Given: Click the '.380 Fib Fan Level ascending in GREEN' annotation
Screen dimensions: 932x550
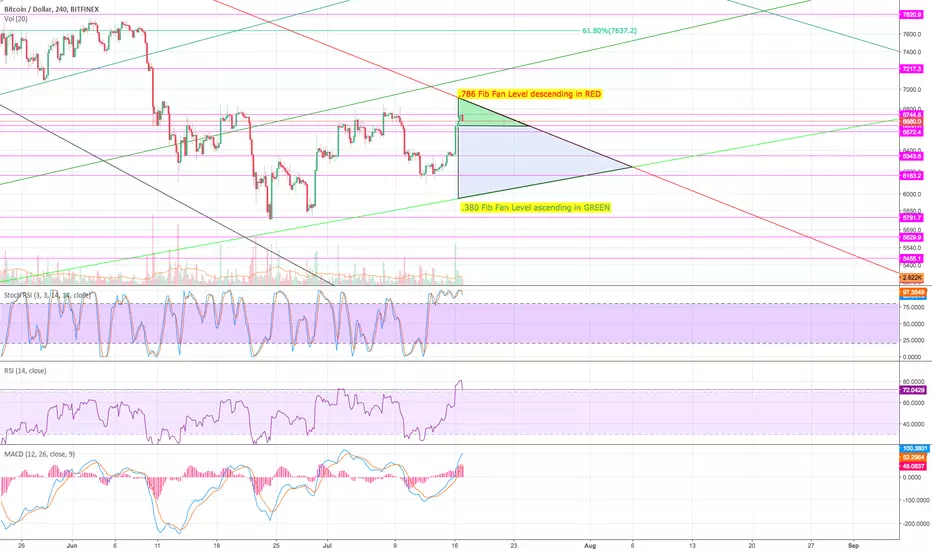Looking at the screenshot, I should [536, 208].
